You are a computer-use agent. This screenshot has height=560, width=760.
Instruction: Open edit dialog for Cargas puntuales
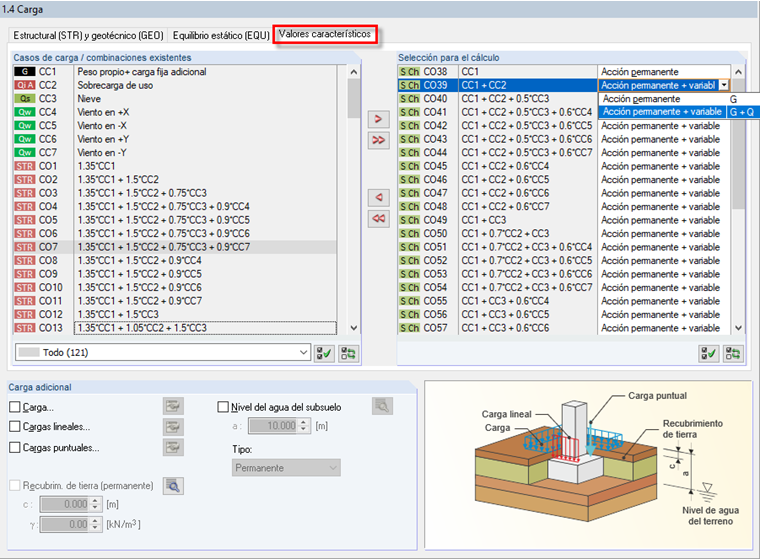click(x=173, y=448)
